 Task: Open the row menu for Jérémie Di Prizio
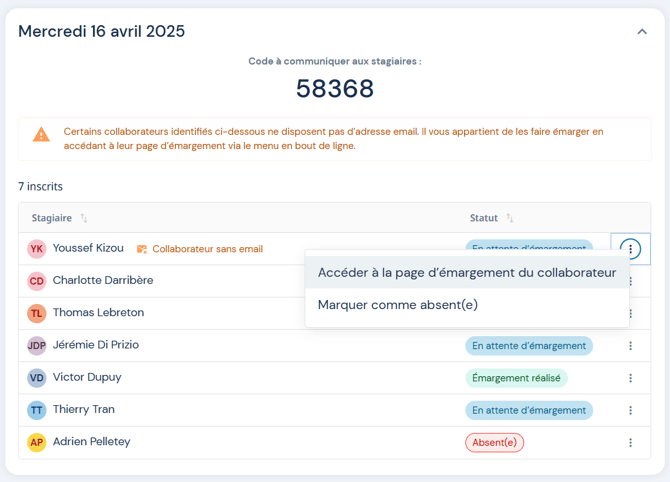[630, 346]
